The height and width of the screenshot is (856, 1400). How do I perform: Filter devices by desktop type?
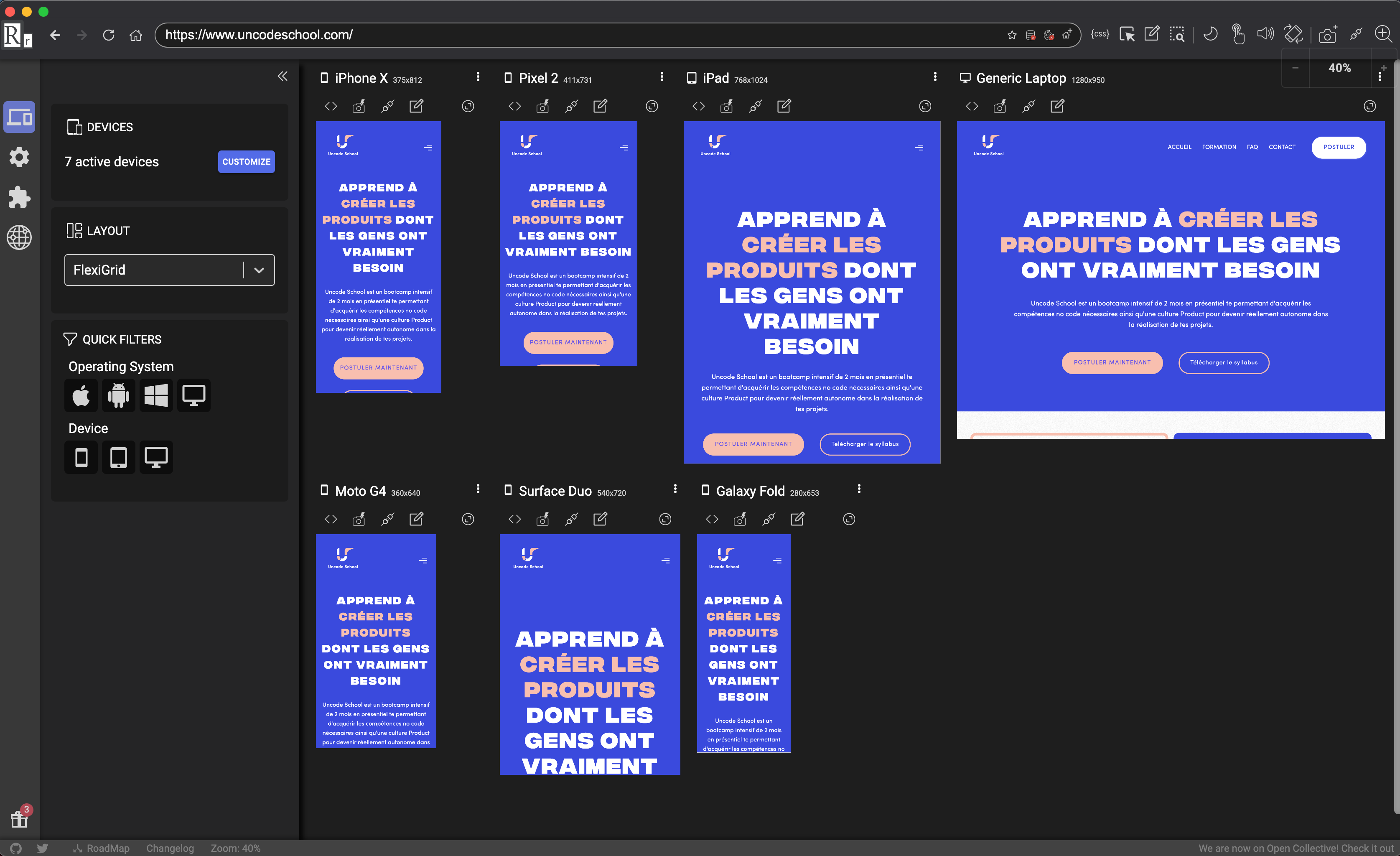156,457
